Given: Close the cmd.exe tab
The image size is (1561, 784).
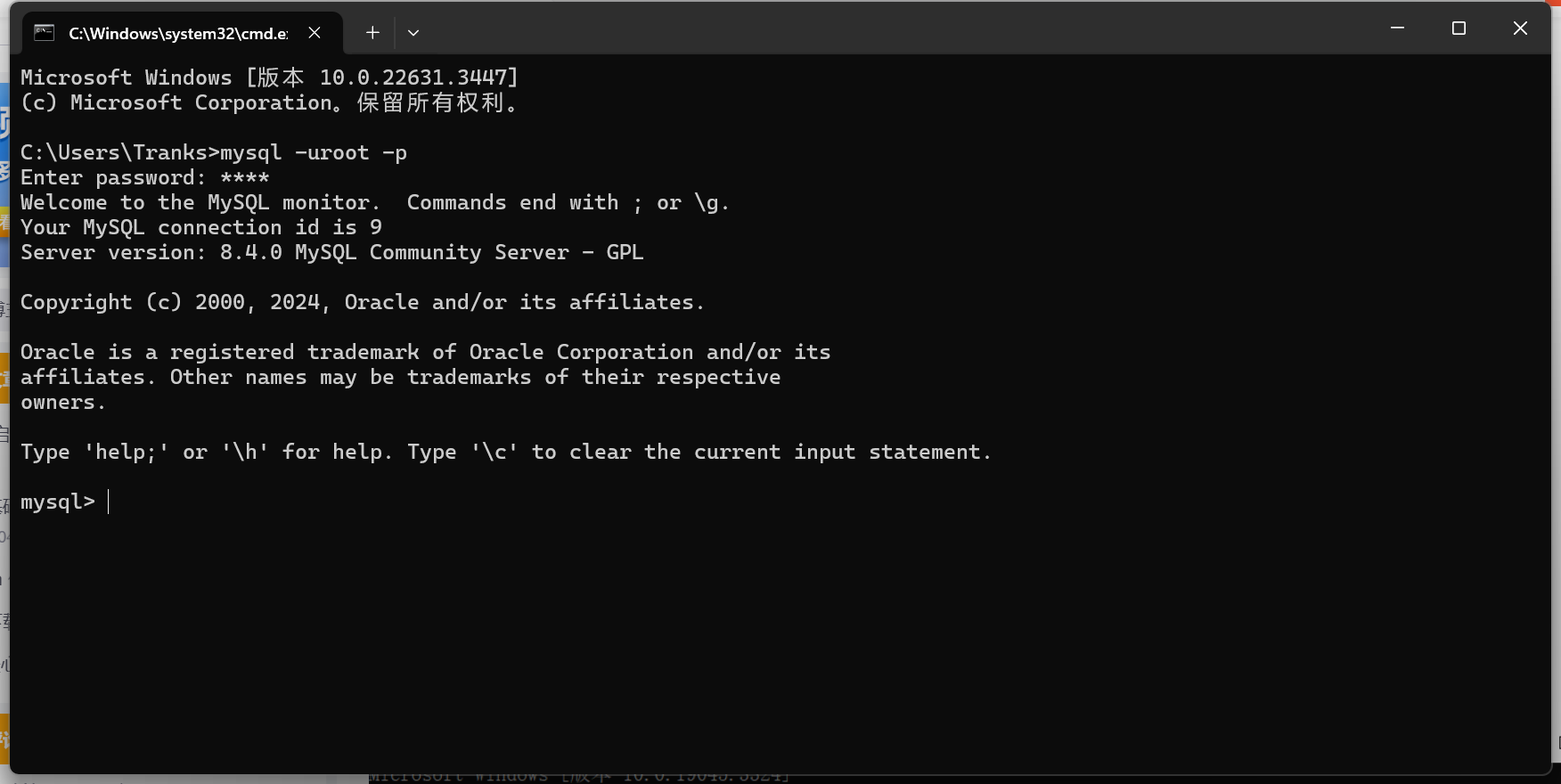Looking at the screenshot, I should point(315,33).
